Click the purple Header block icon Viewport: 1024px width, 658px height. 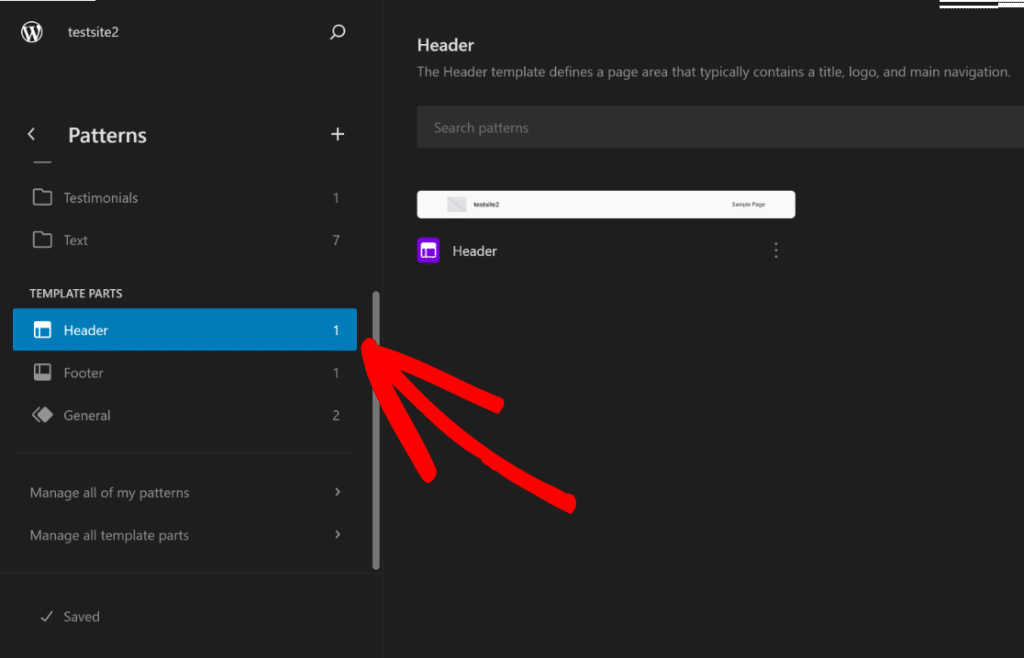pos(428,250)
